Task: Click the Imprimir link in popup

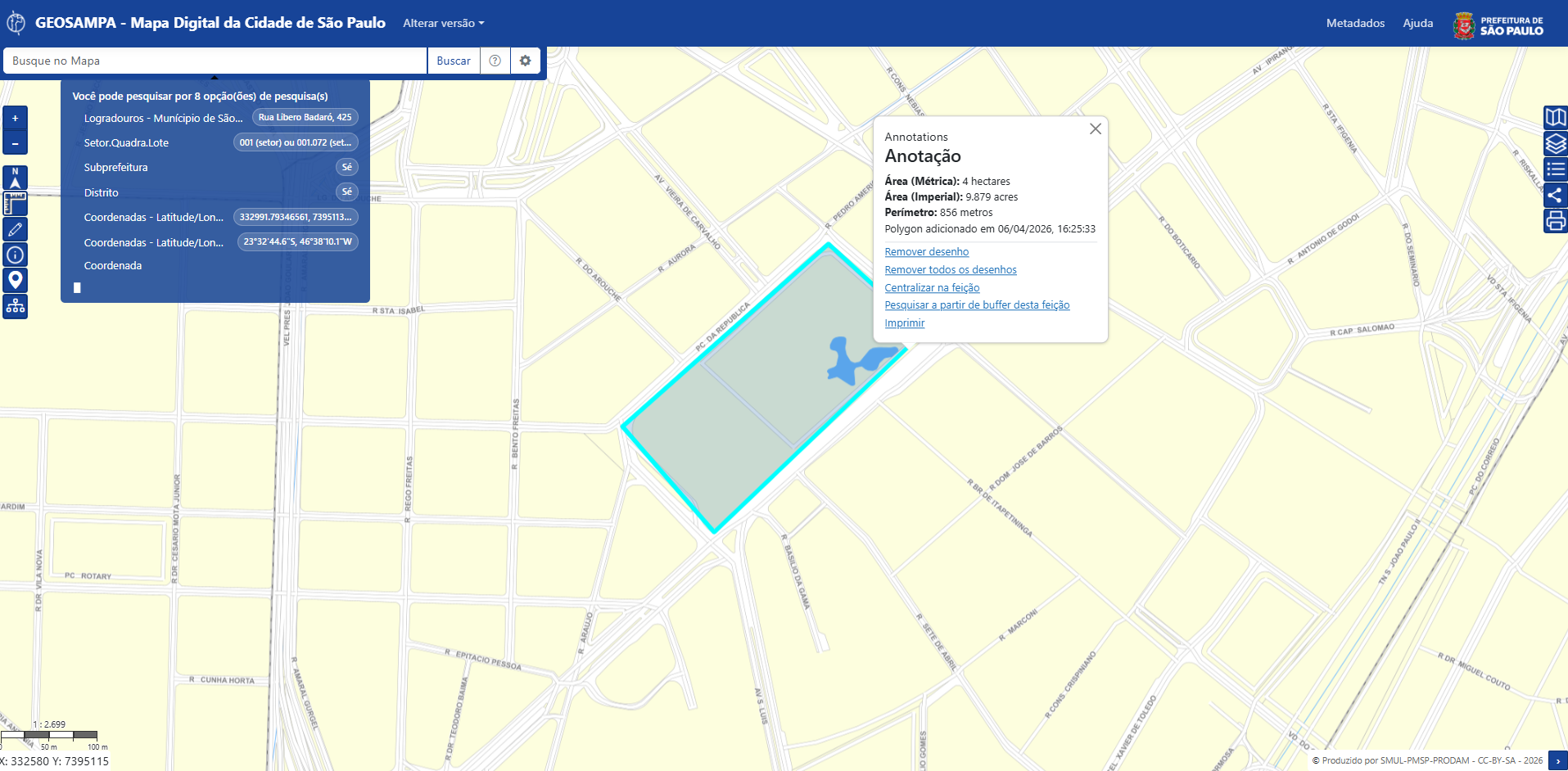Action: 904,323
